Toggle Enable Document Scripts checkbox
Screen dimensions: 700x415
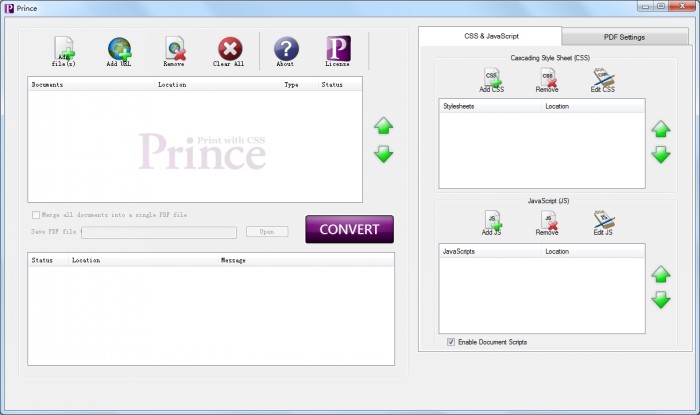click(x=451, y=342)
